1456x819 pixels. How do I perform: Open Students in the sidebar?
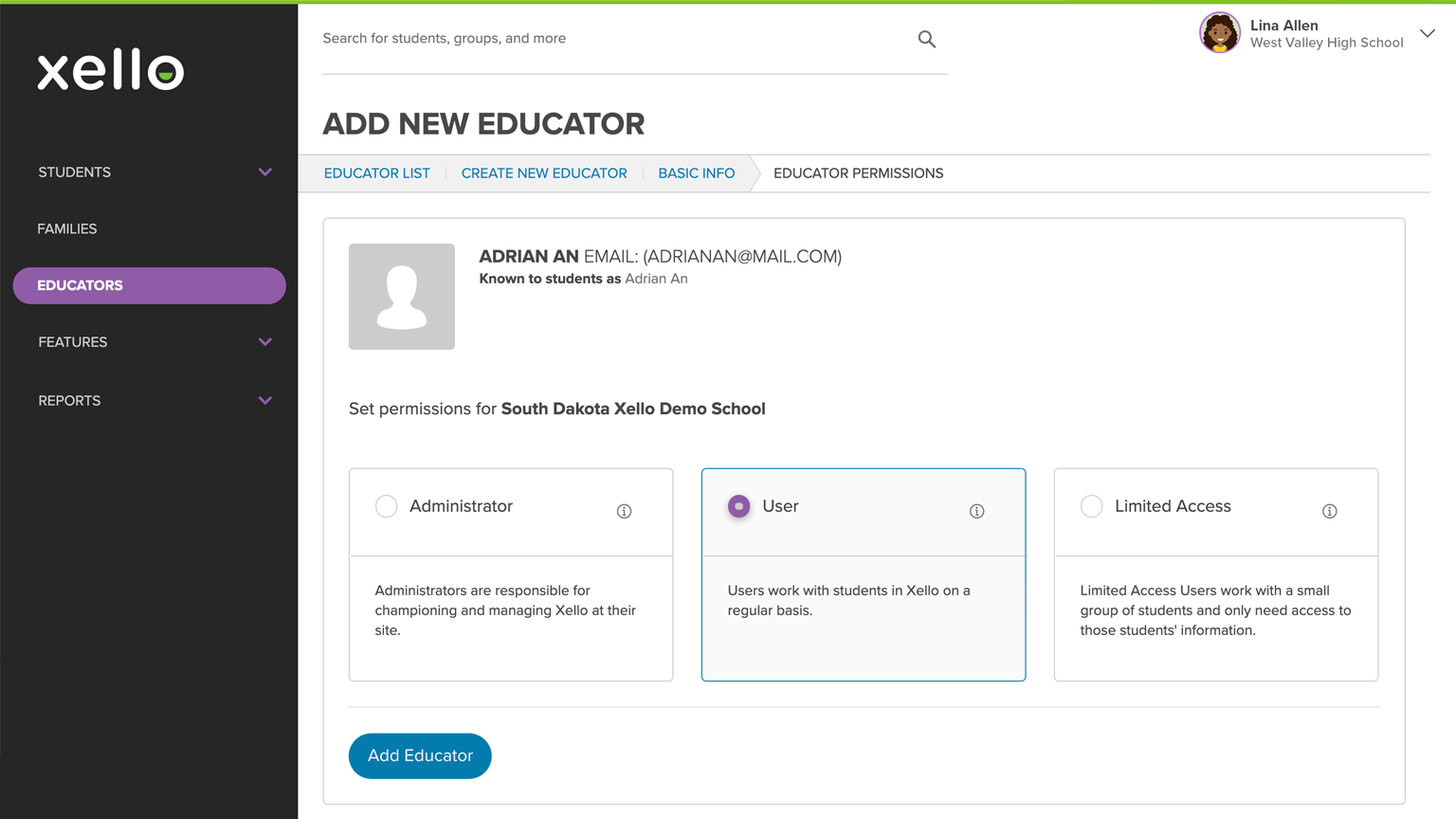(x=75, y=173)
